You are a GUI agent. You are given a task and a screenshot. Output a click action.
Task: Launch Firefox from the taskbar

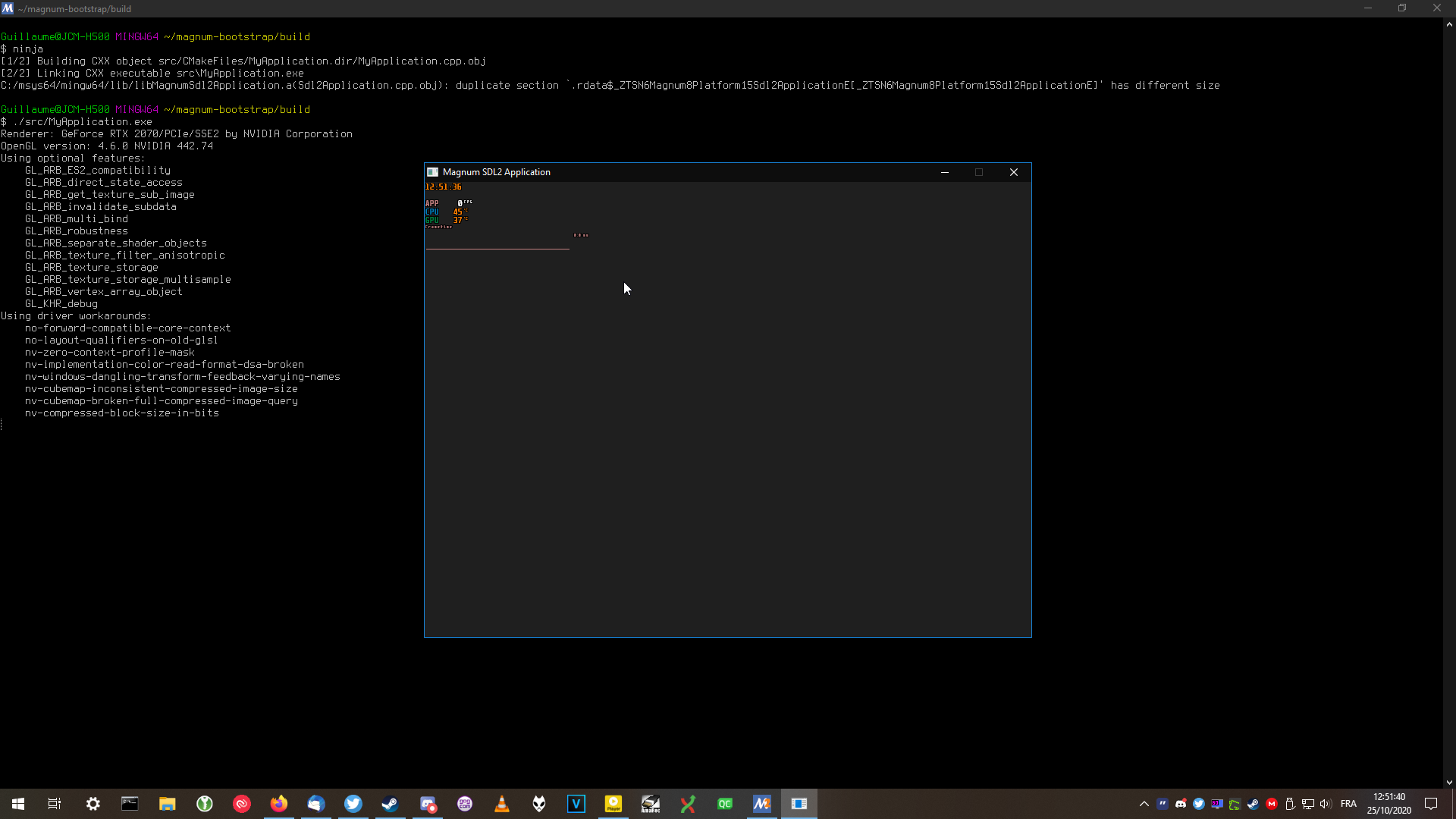pos(279,804)
